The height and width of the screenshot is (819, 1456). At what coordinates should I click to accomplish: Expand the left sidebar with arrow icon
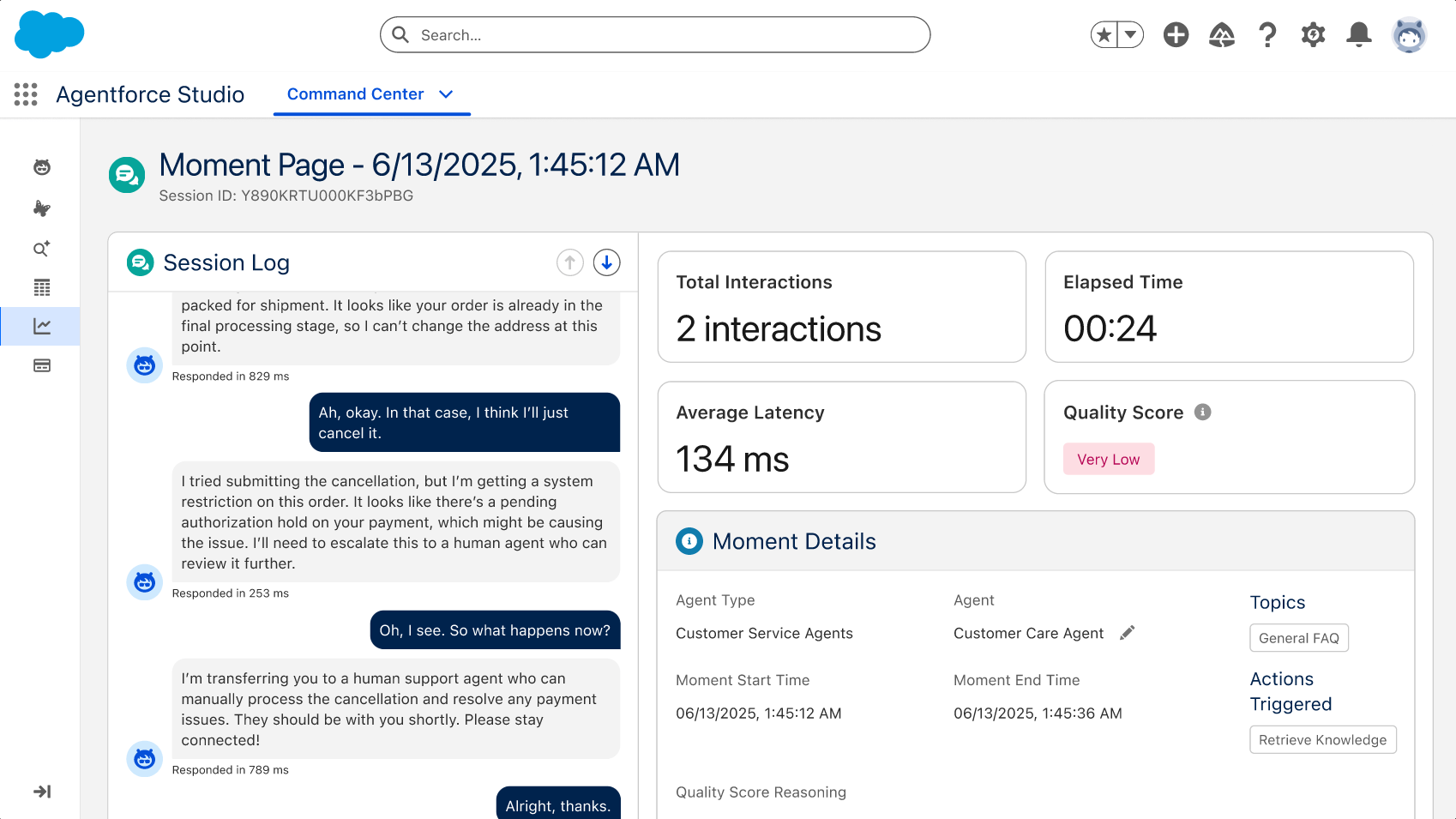click(x=42, y=792)
